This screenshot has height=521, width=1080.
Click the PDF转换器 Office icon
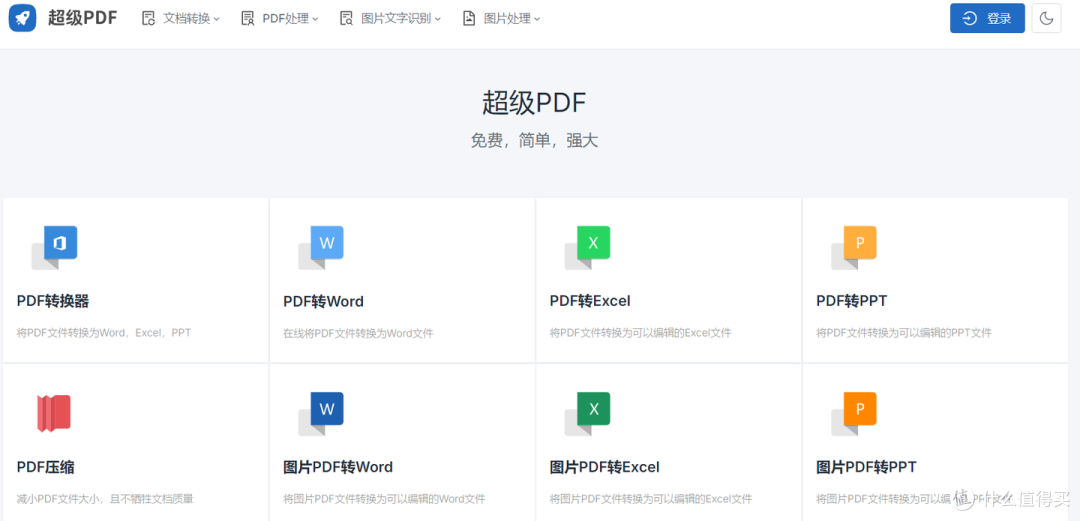[54, 247]
